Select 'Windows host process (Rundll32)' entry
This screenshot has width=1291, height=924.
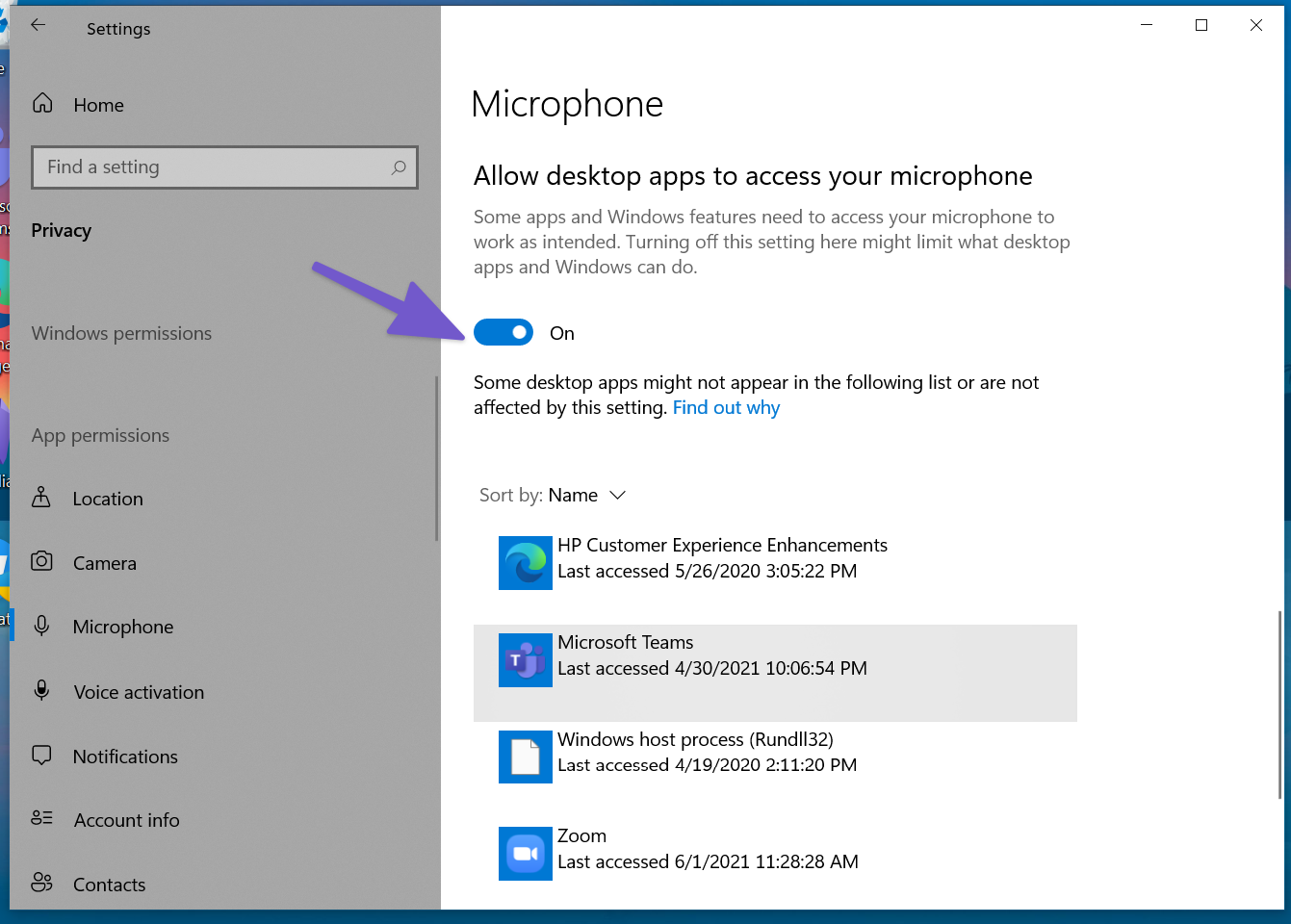(775, 757)
